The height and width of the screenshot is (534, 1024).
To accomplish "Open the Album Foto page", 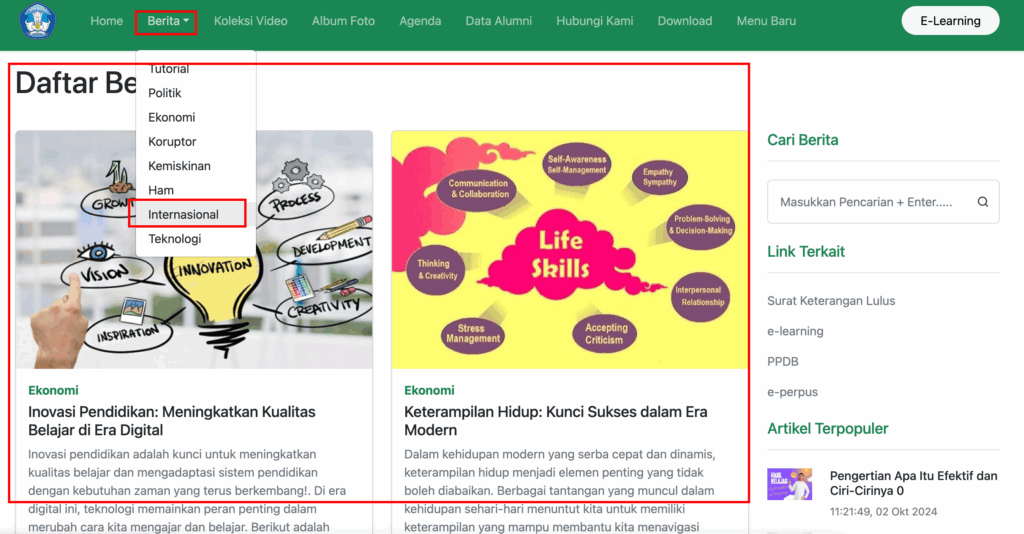I will 344,21.
